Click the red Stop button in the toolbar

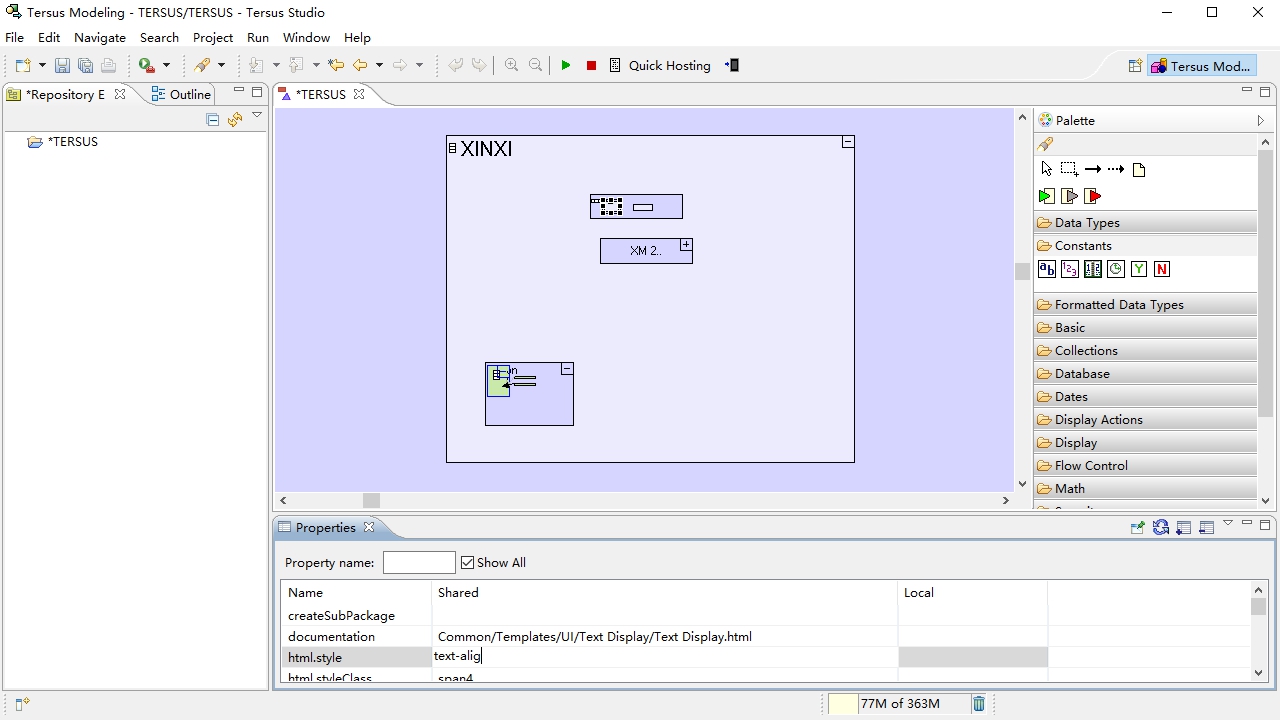591,66
